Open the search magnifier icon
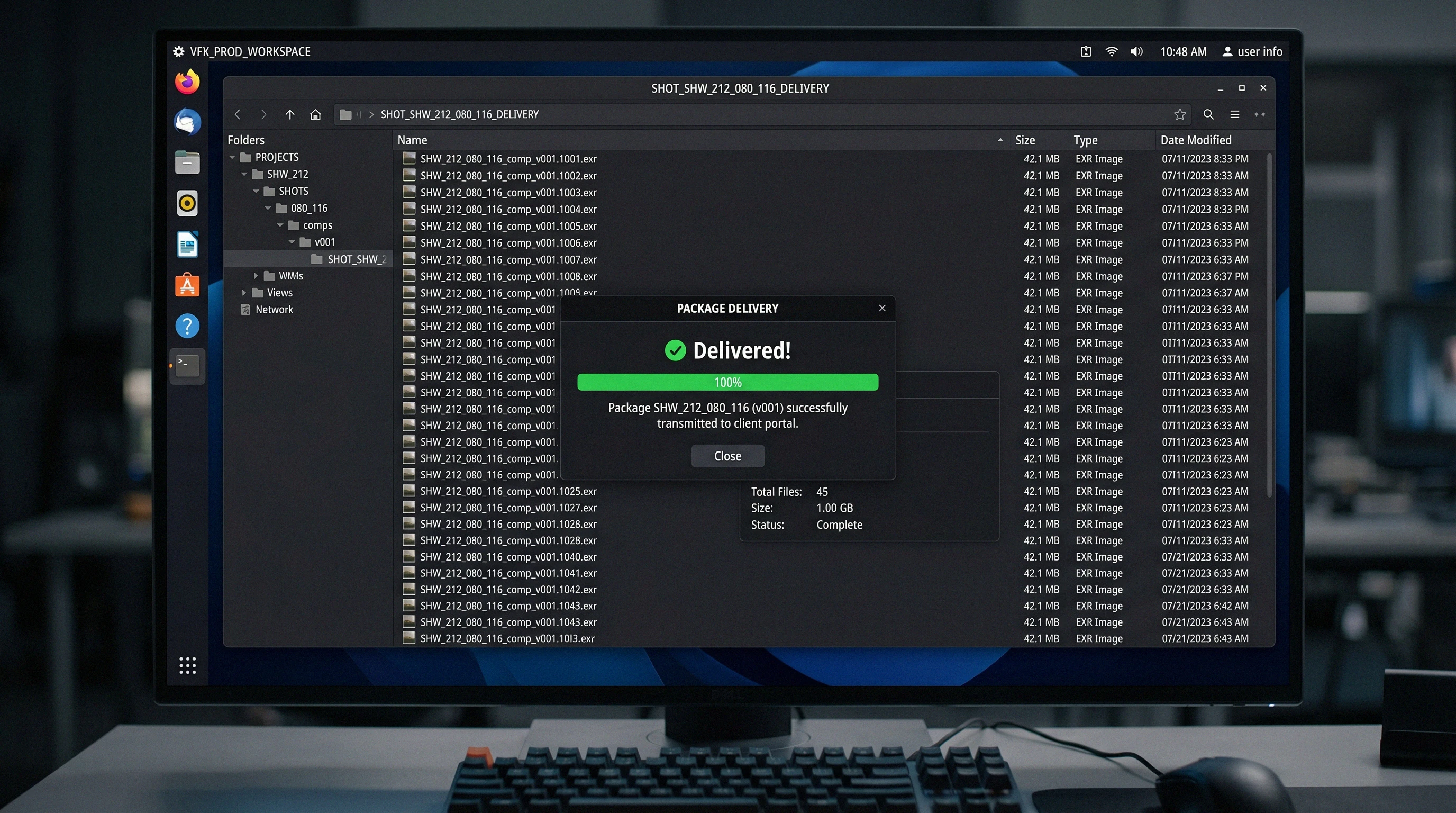The height and width of the screenshot is (813, 1456). pyautogui.click(x=1208, y=115)
